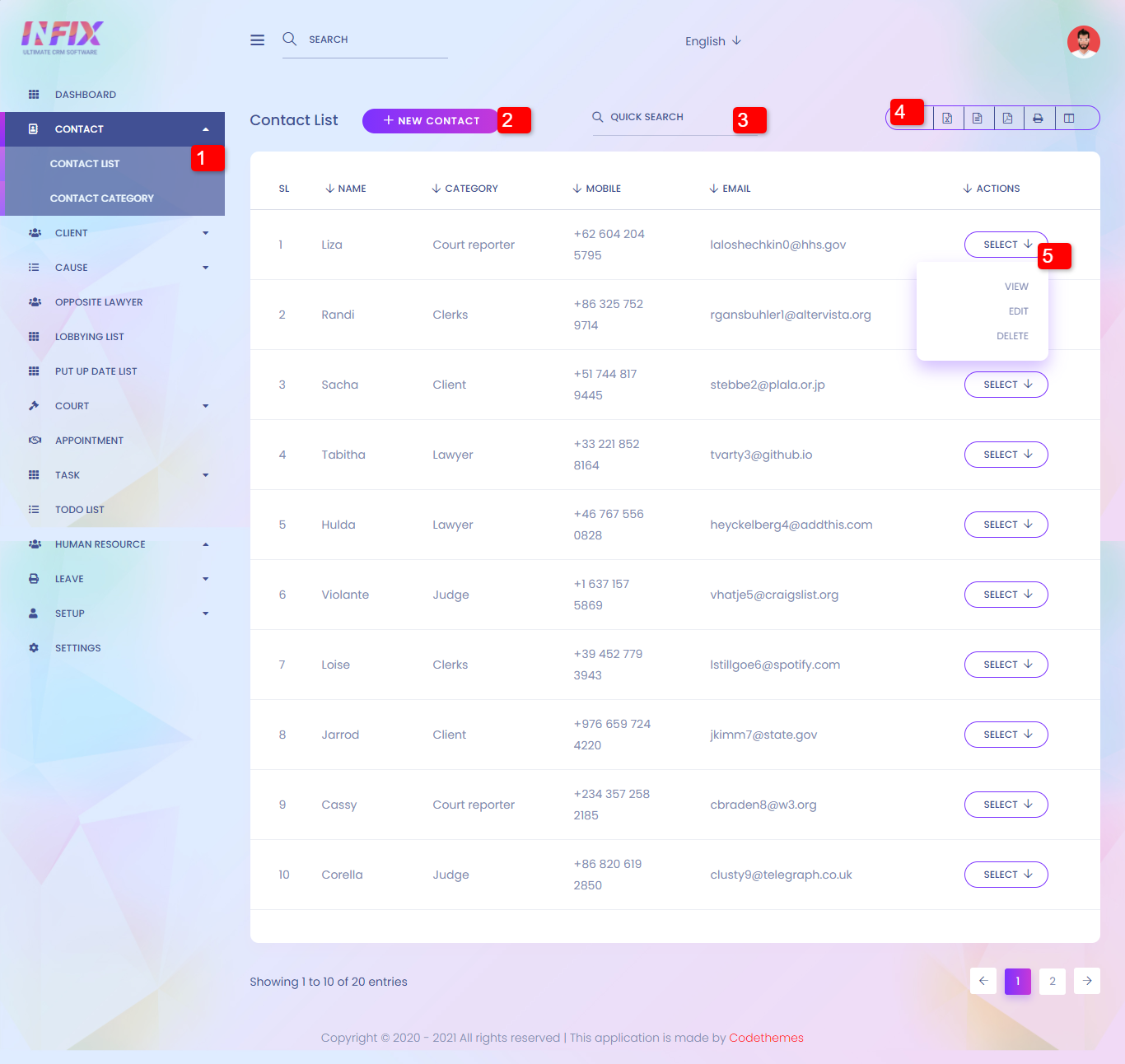Viewport: 1125px width, 1064px height.
Task: Sort table by Name column
Action: (x=346, y=189)
